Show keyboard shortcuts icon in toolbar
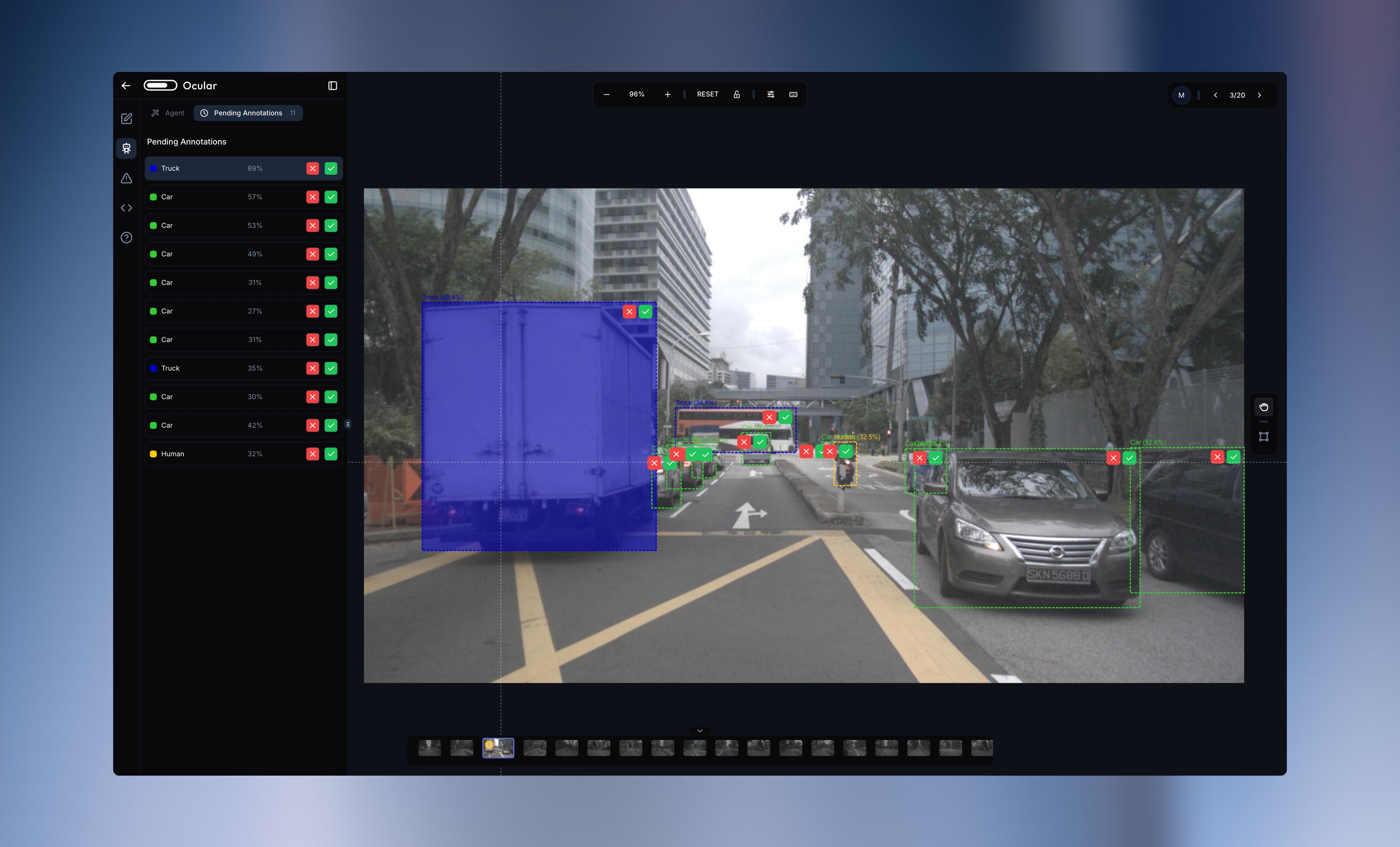The image size is (1400, 847). (793, 94)
